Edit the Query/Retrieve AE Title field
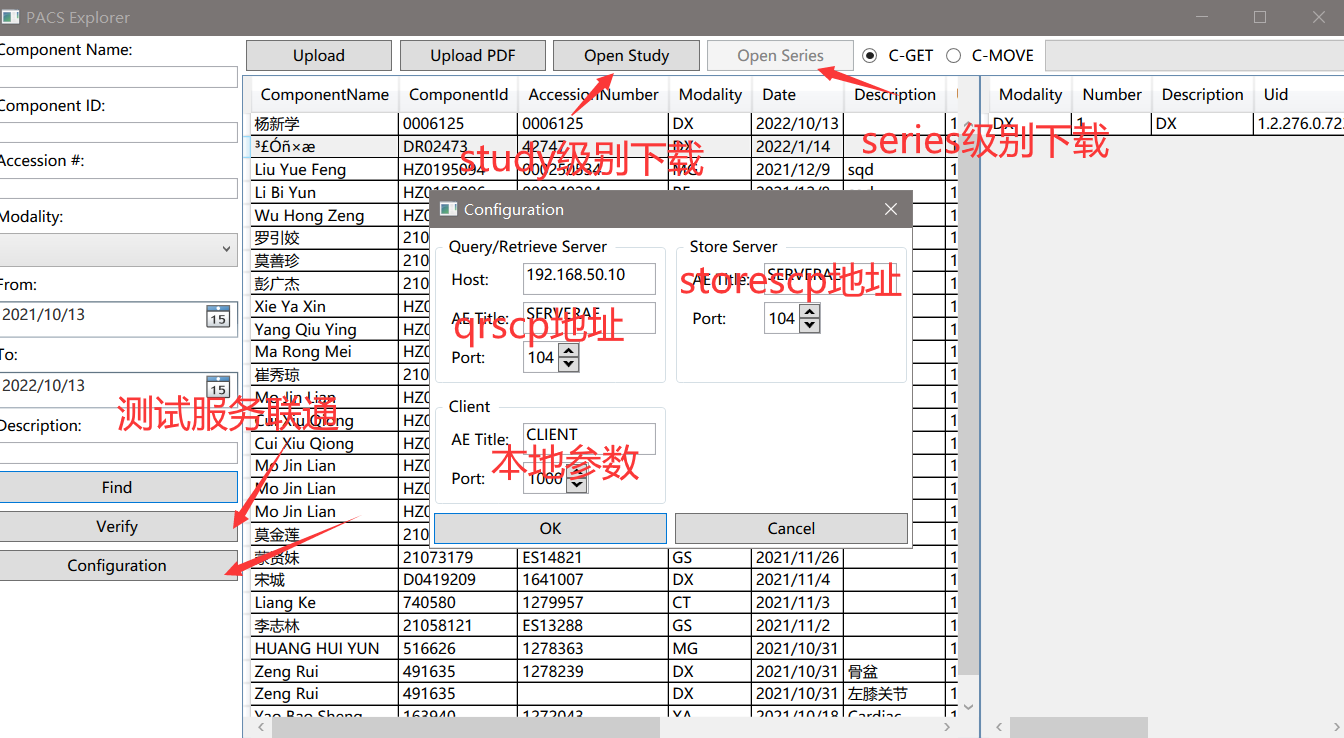Screen dimensions: 1344x738 tap(589, 317)
